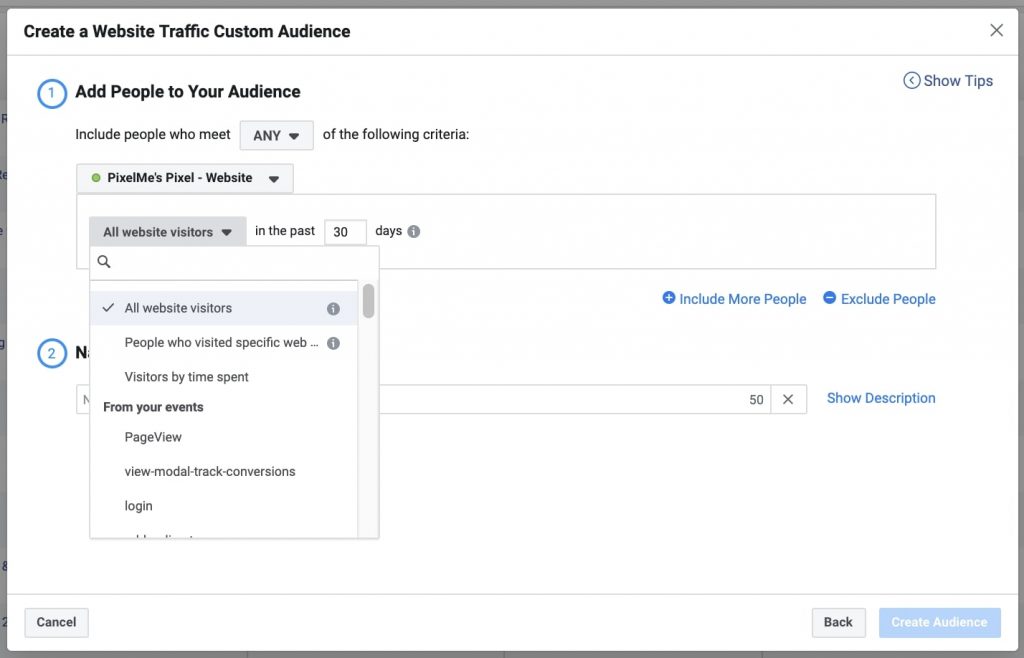Click the days number input field
The width and height of the screenshot is (1024, 658).
(x=345, y=232)
